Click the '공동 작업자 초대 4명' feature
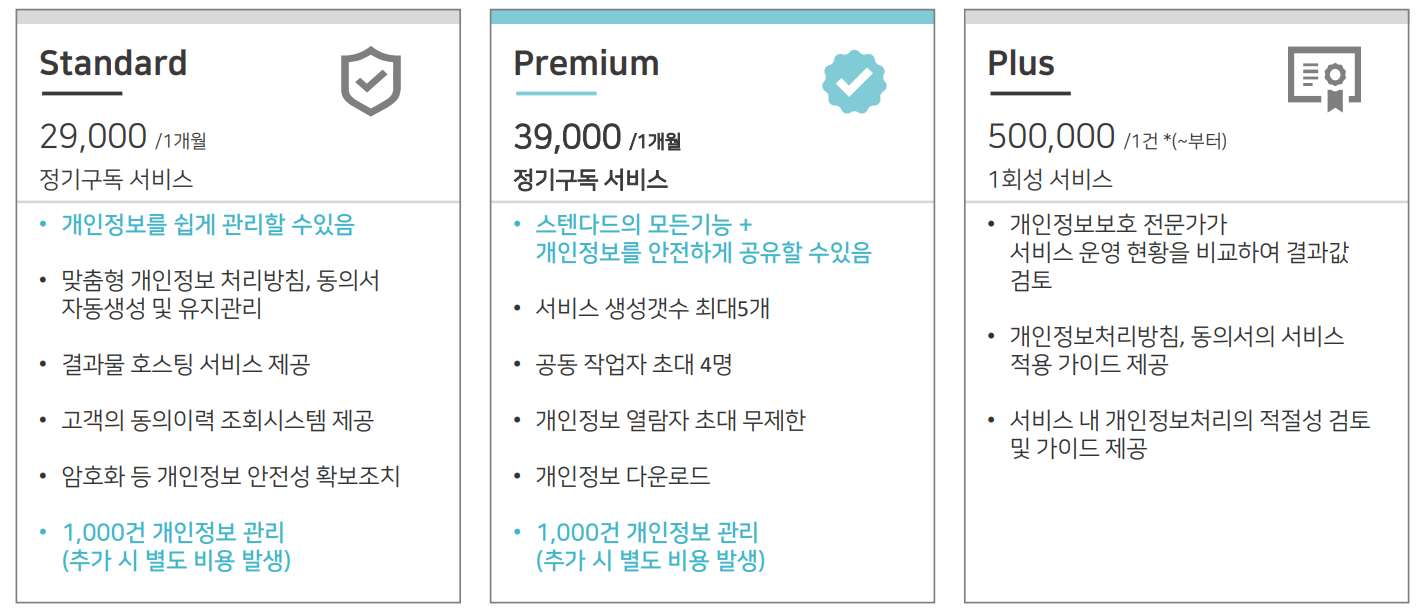The height and width of the screenshot is (612, 1419). coord(634,364)
